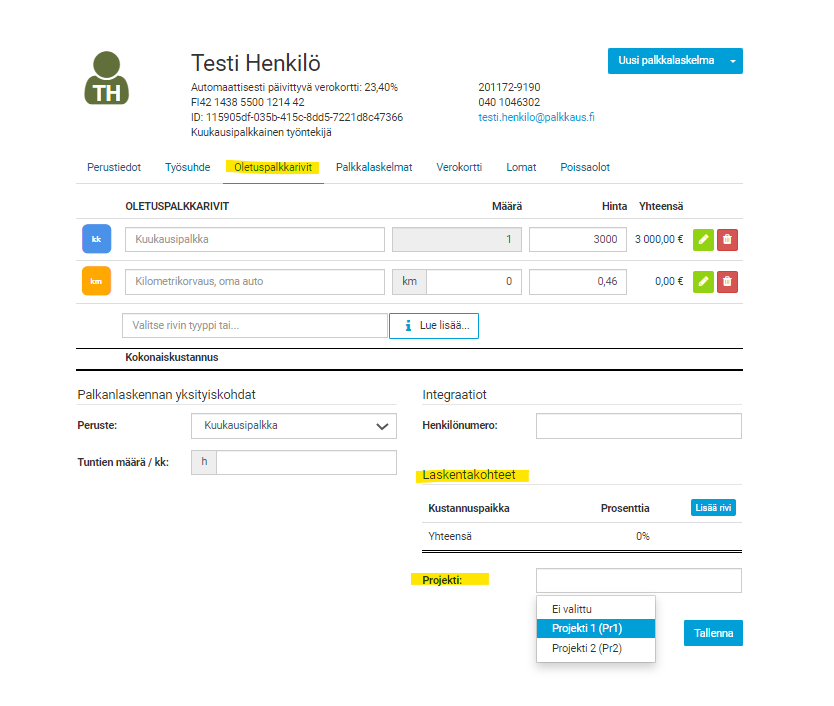
Task: Click the green edit icon for Kuukausipalkka row
Action: point(703,239)
